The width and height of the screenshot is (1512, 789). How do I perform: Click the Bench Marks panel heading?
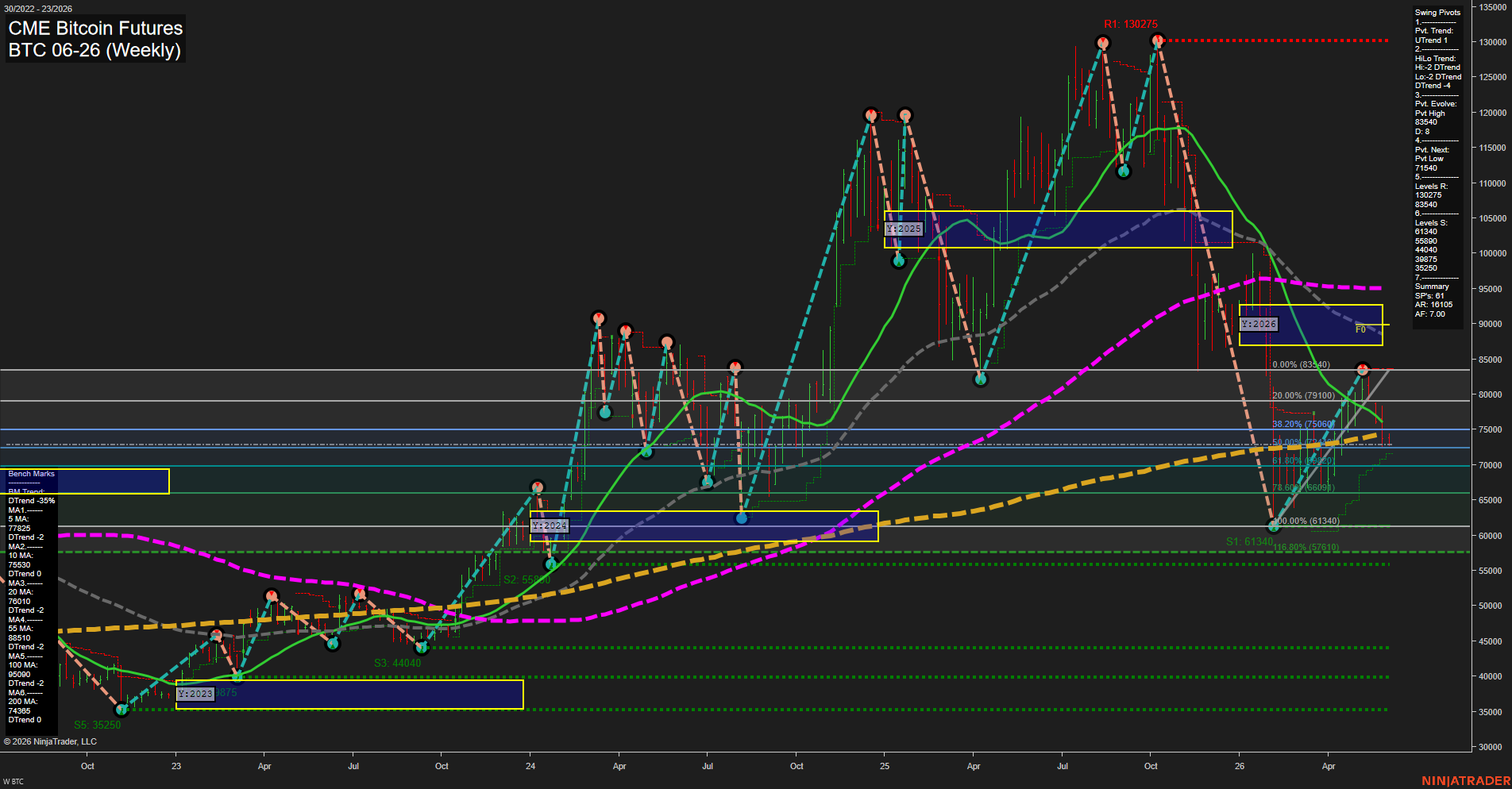[x=31, y=474]
